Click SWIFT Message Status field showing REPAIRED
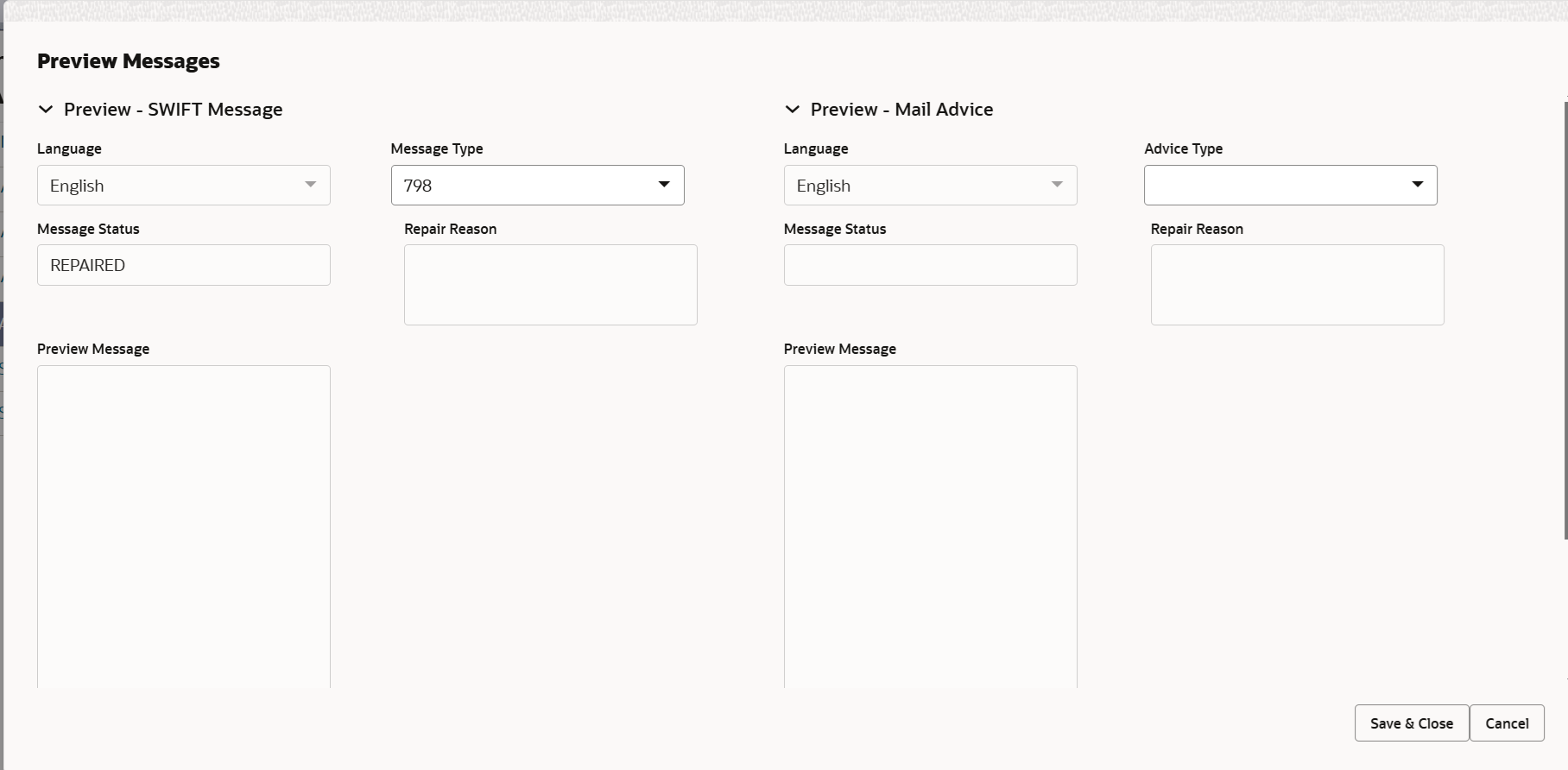The width and height of the screenshot is (1568, 770). point(184,265)
